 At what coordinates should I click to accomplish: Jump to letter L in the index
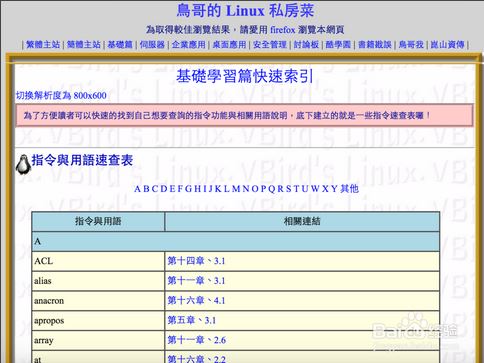[226, 189]
